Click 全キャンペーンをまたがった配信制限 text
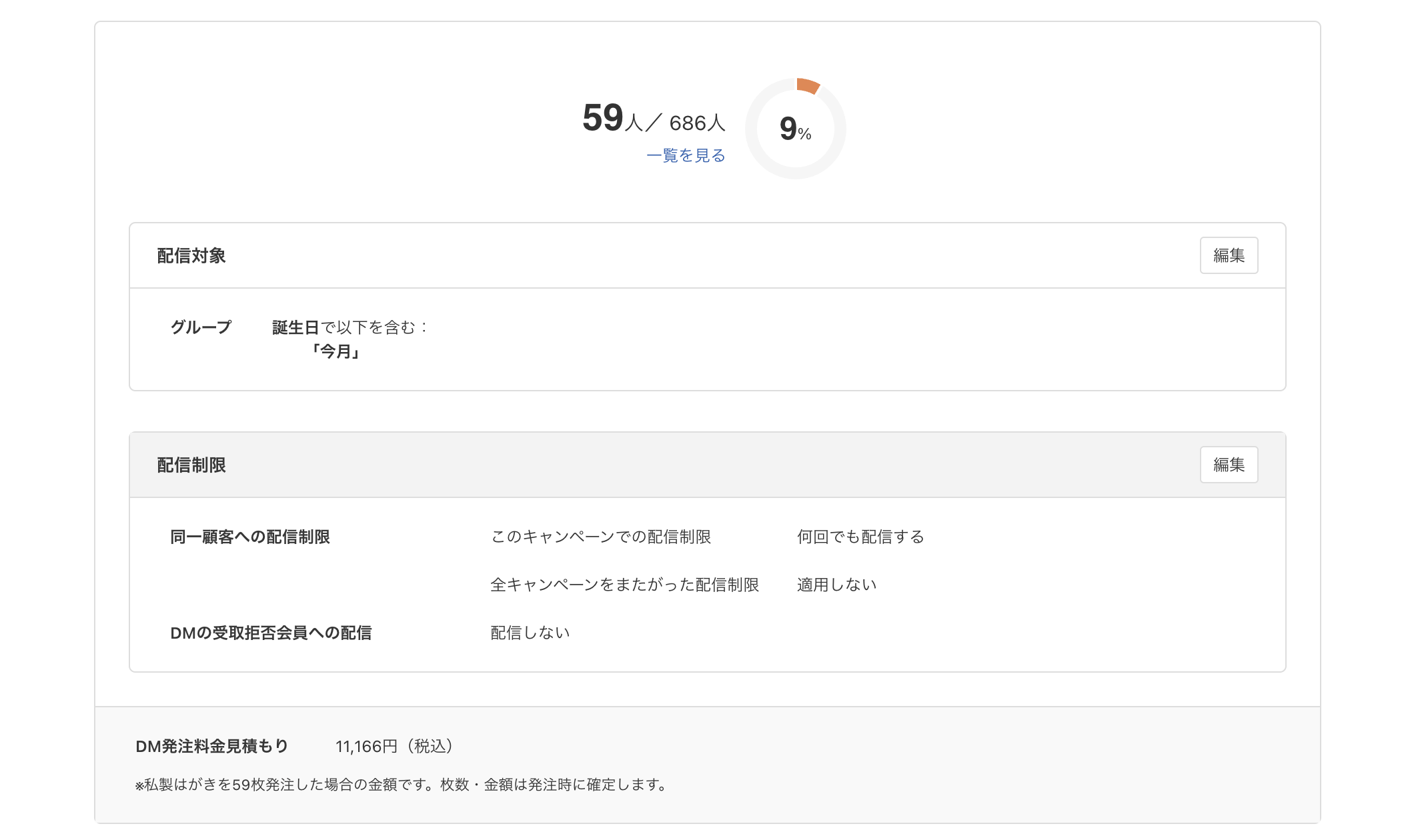This screenshot has width=1402, height=840. pos(626,584)
